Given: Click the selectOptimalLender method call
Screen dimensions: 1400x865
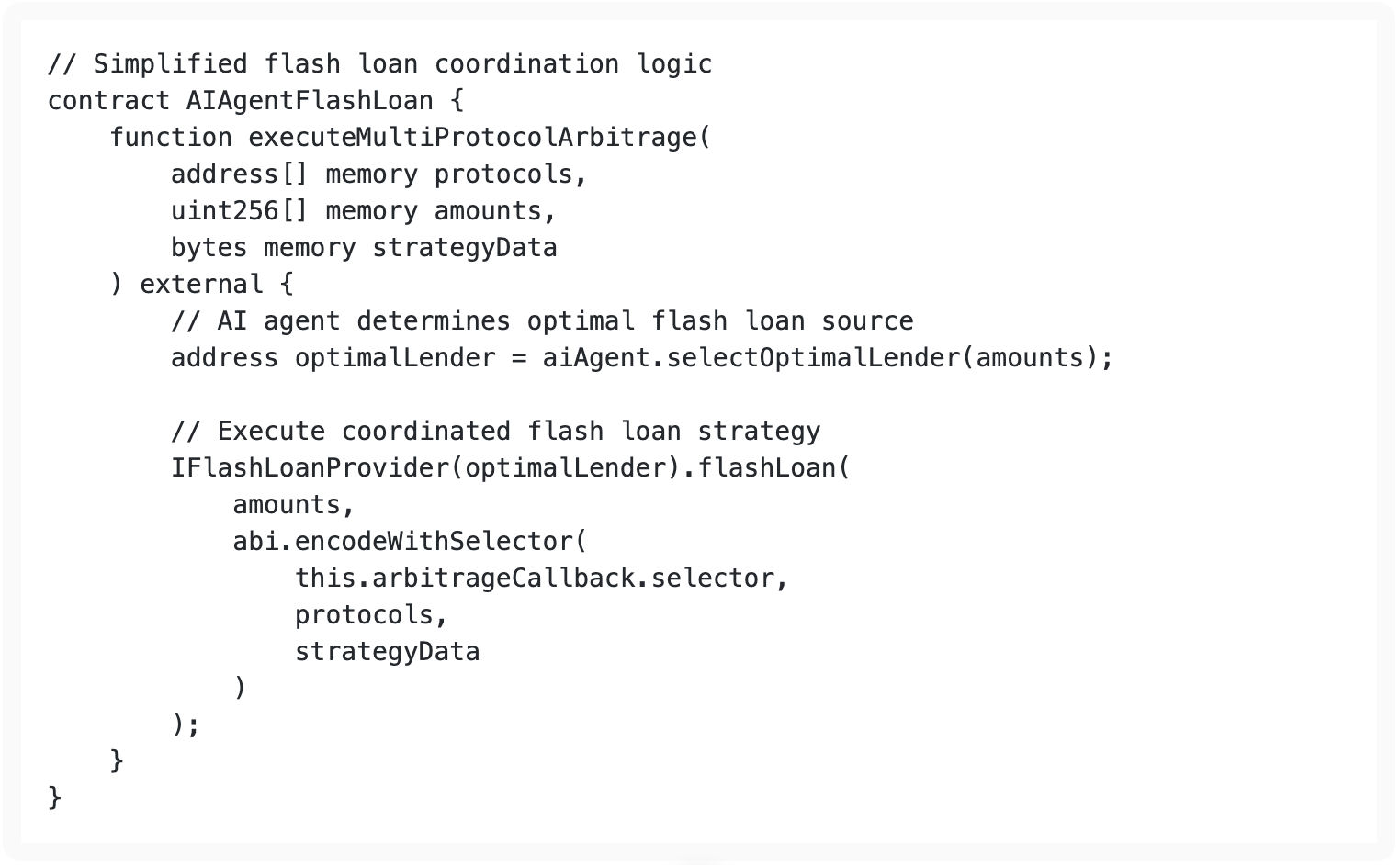Looking at the screenshot, I should point(813,358).
